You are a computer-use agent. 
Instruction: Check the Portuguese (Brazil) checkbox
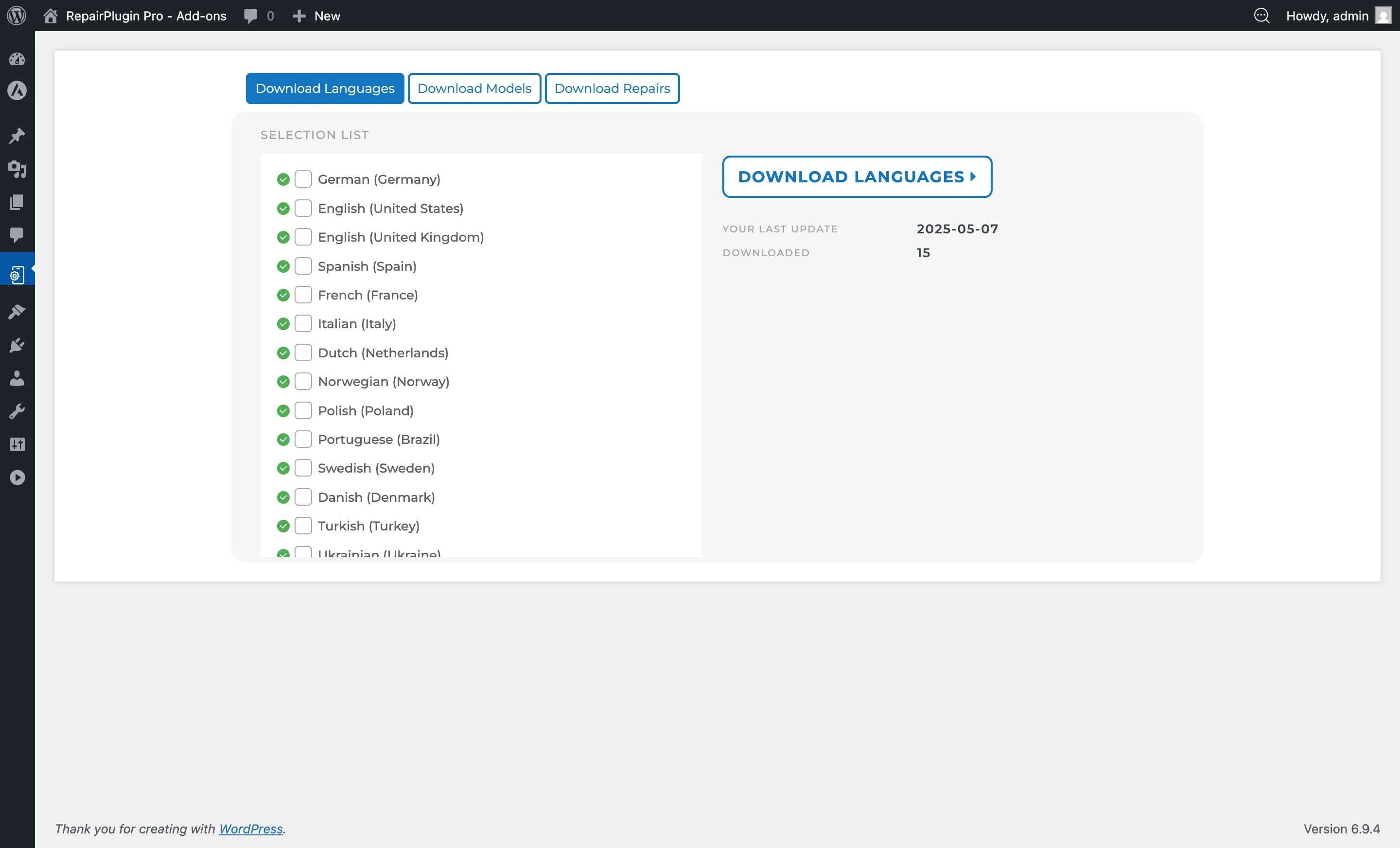click(304, 439)
